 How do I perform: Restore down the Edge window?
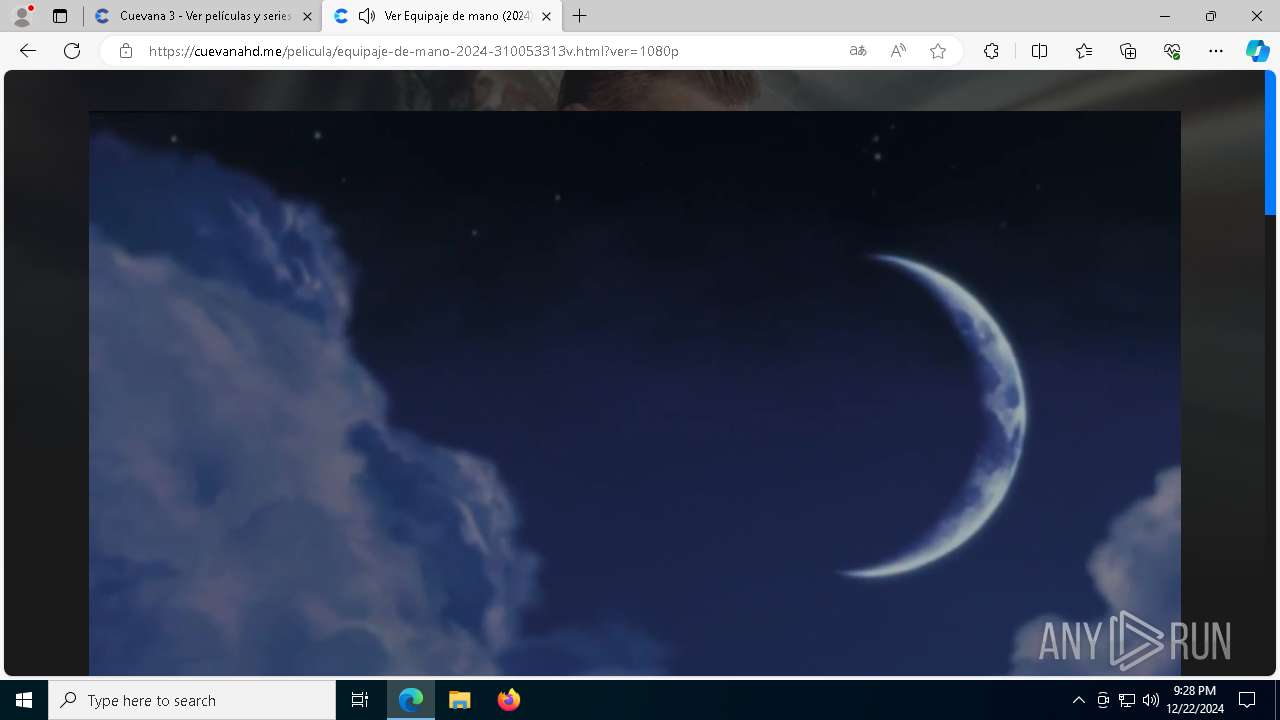coord(1211,16)
